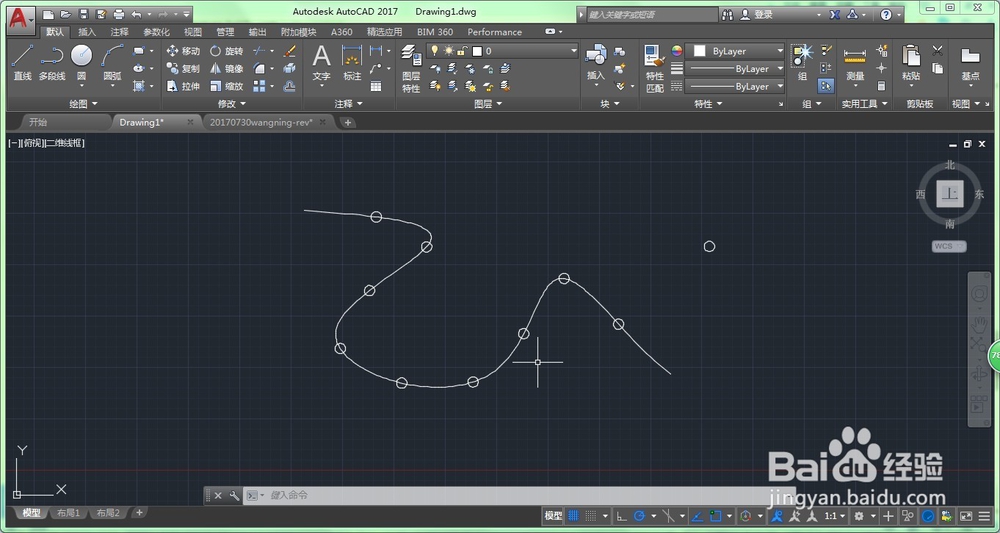Click the 旋转 (Rotate) tool
Screen dimensions: 1000x533
pyautogui.click(x=226, y=51)
